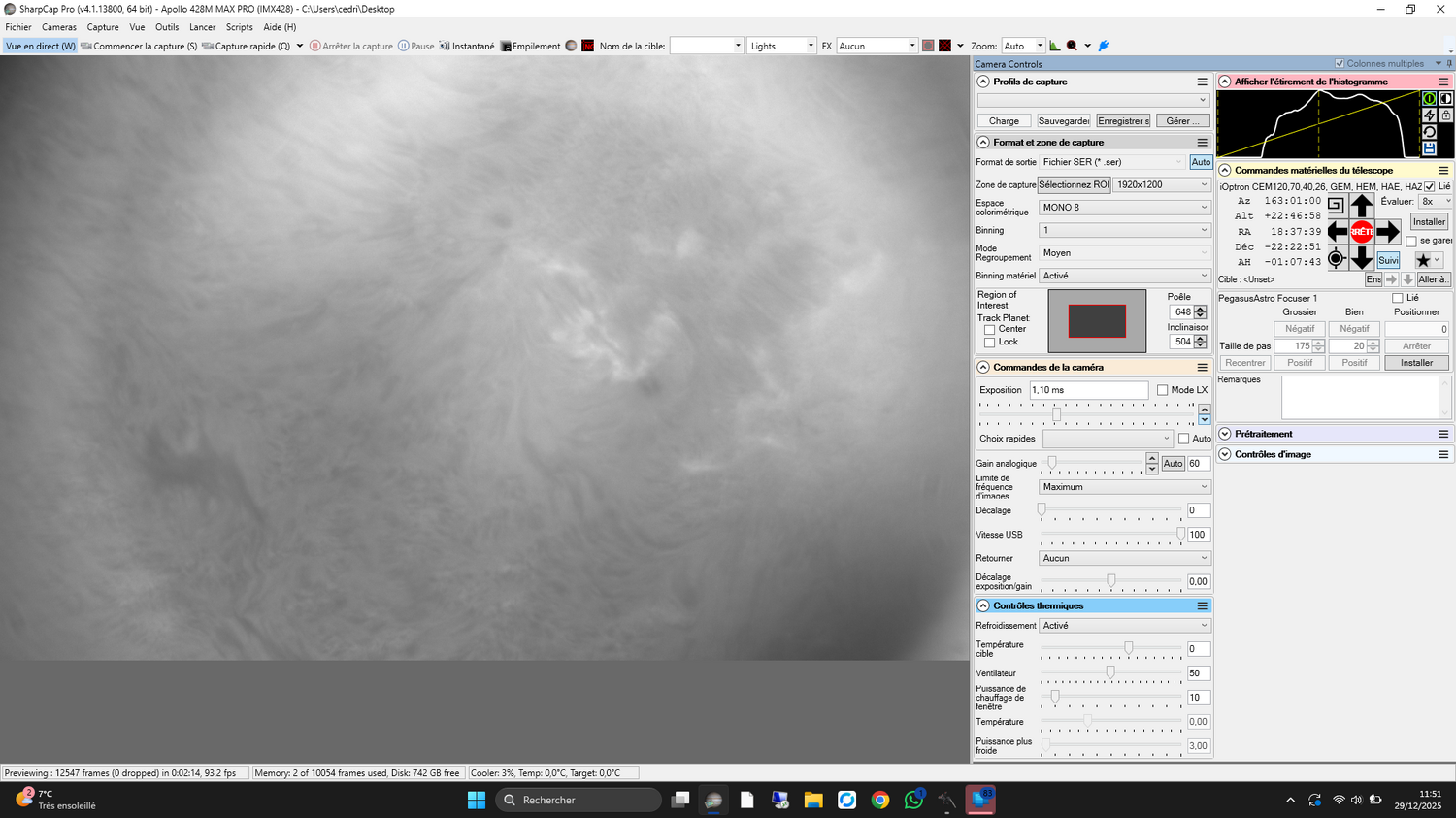Hit the red stop (ARRÊTE) mount button

(1362, 232)
